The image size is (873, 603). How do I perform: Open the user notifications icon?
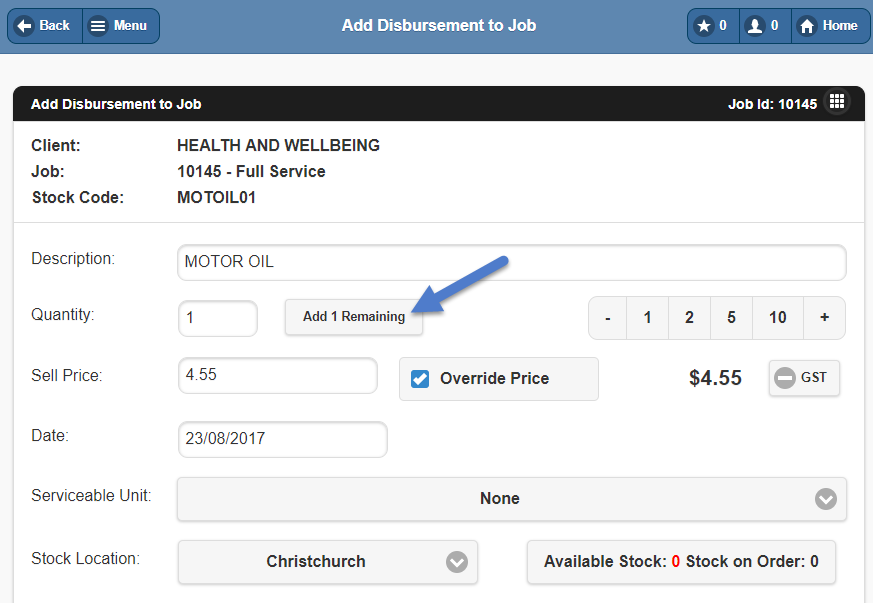(765, 26)
